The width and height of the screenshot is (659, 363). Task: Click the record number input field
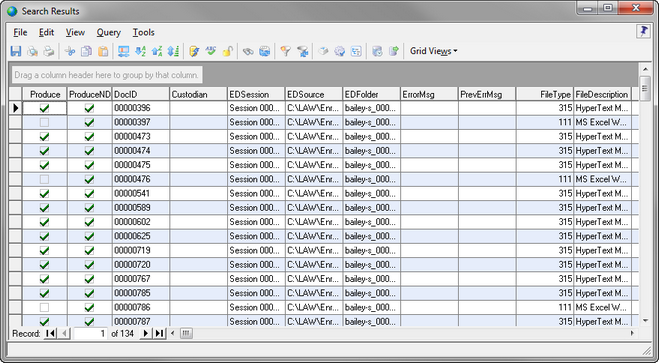click(x=90, y=334)
